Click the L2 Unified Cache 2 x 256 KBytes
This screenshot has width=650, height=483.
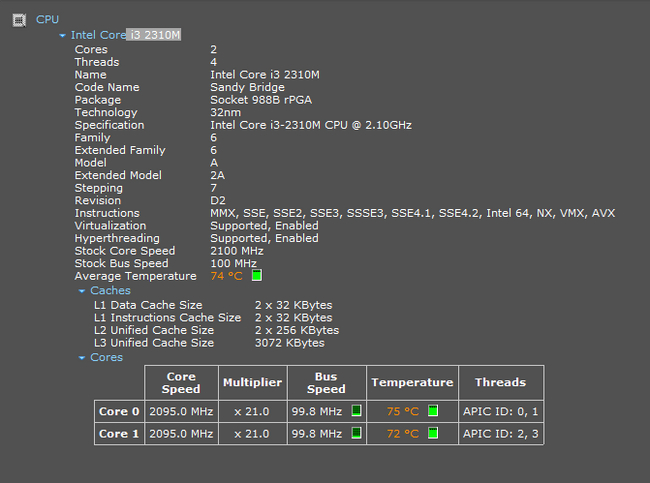pos(297,330)
